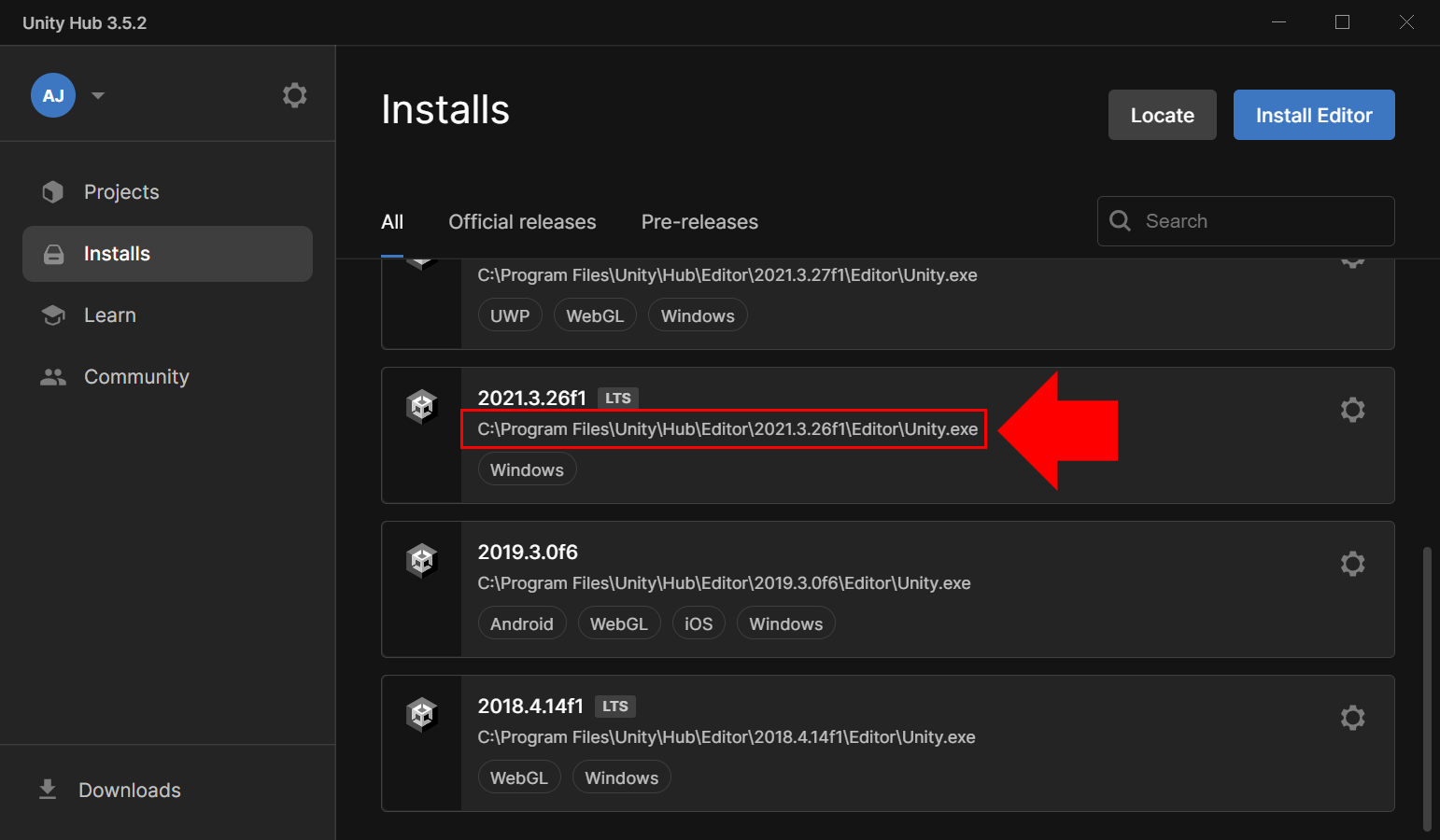Switch to the Official releases tab
Viewport: 1440px width, 840px height.
(522, 222)
